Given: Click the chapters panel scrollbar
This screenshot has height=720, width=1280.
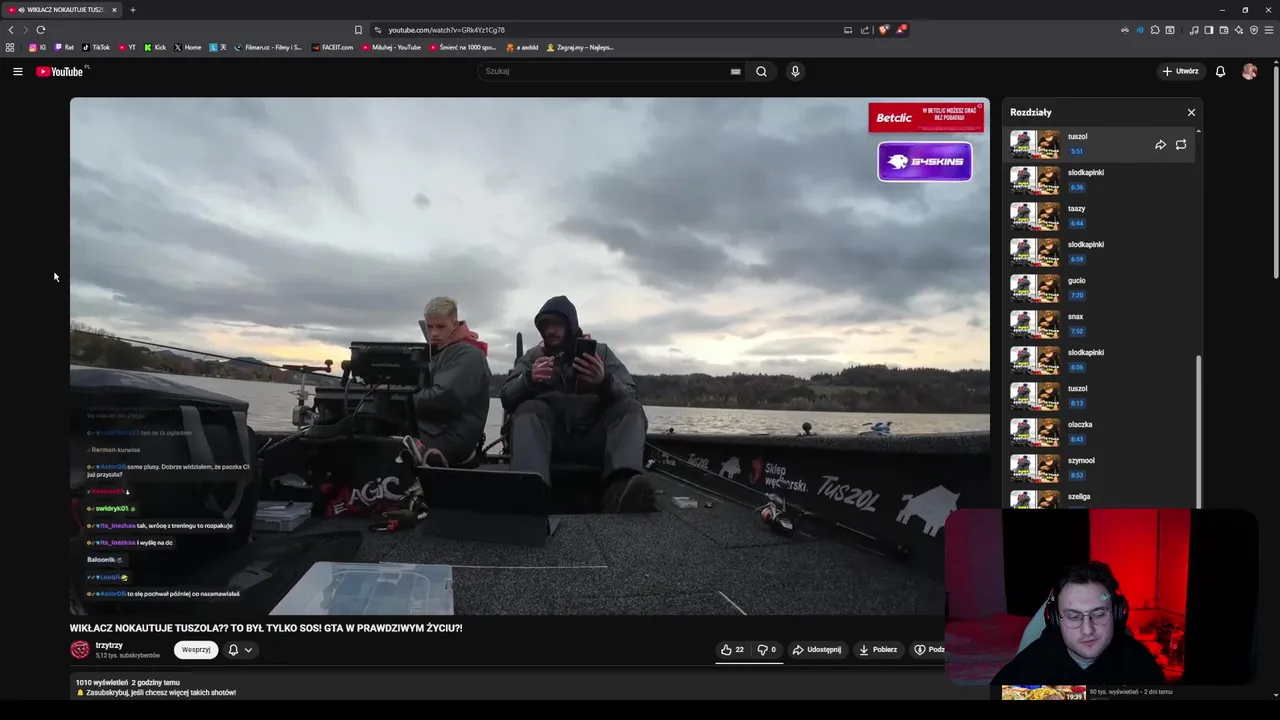Looking at the screenshot, I should (1198, 430).
